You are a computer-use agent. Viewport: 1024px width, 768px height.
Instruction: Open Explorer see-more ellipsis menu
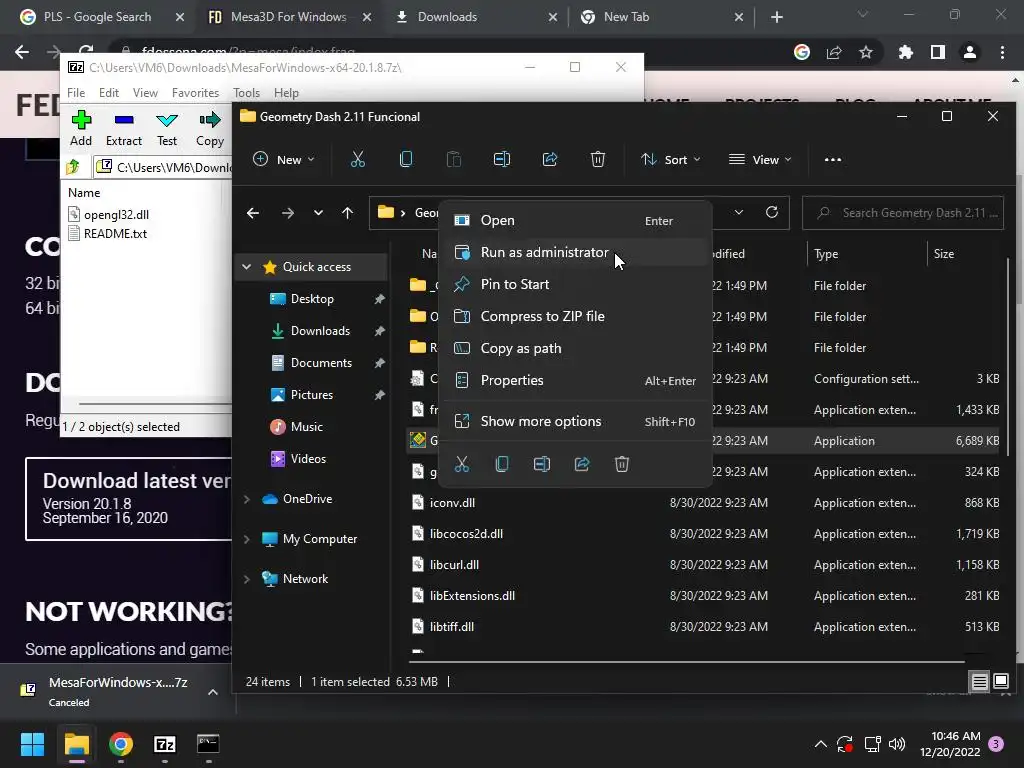833,159
